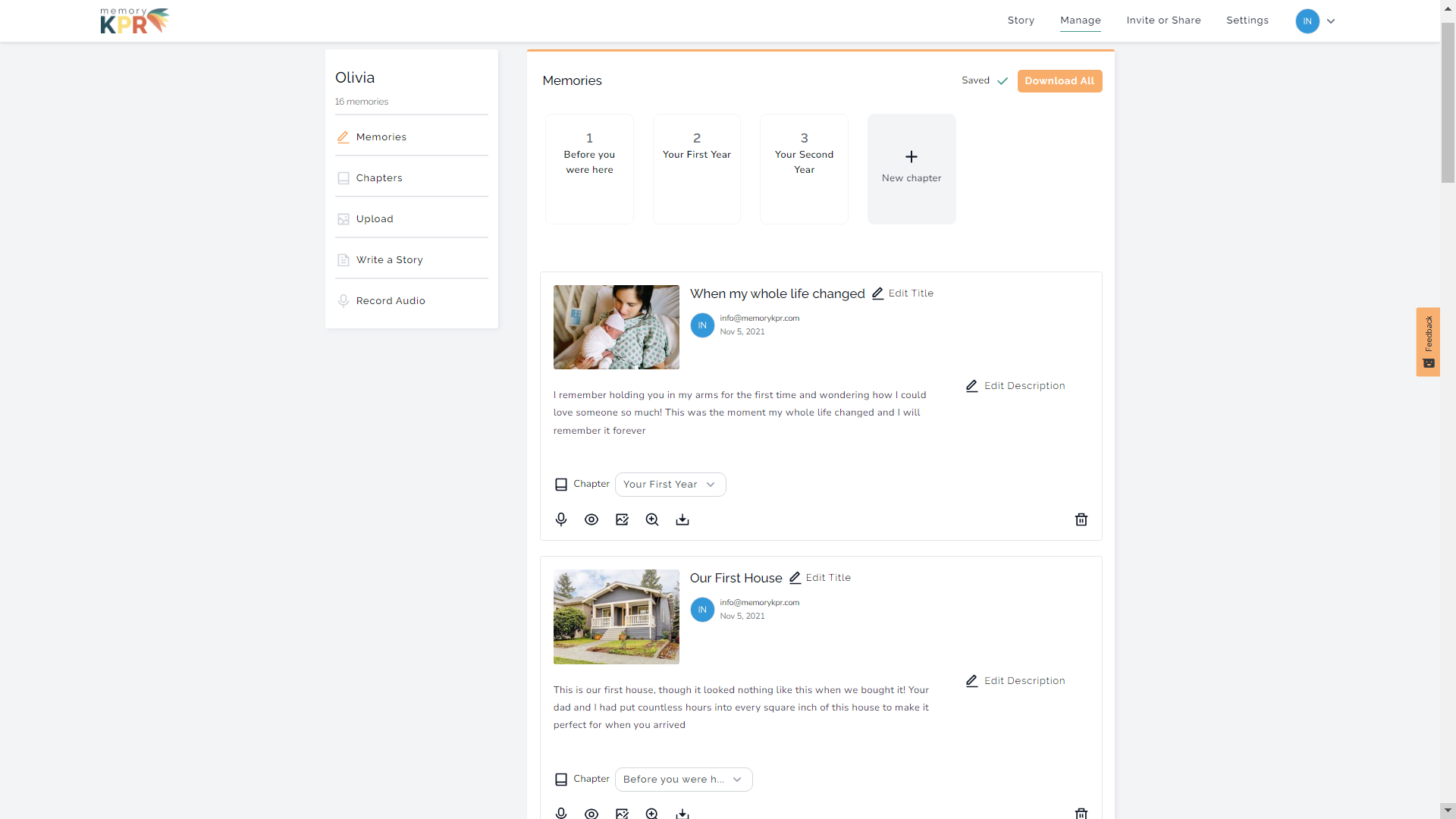Open Settings in top navigation

(x=1247, y=20)
